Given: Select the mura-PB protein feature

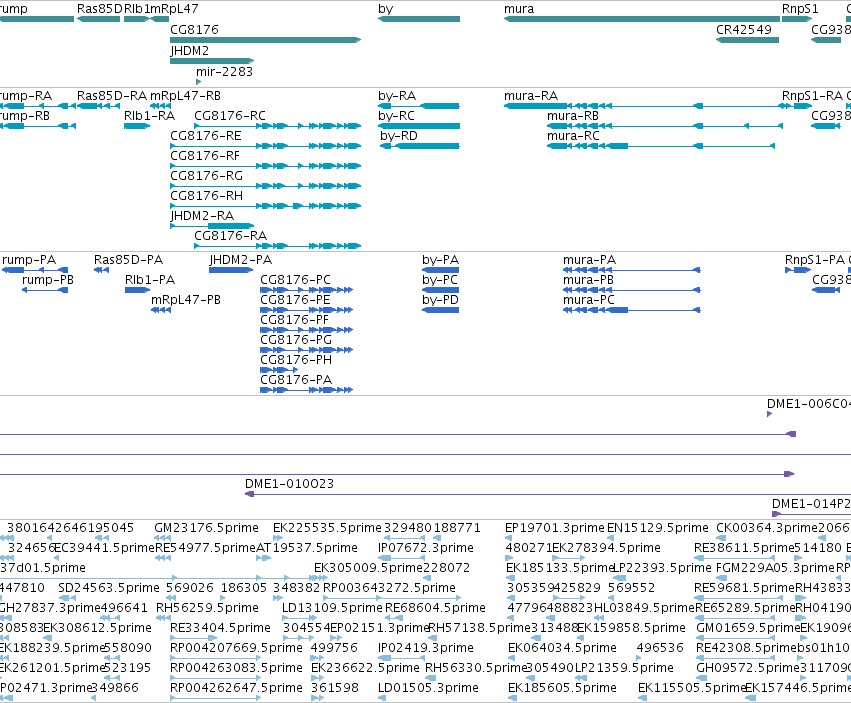Looking at the screenshot, I should point(632,290).
